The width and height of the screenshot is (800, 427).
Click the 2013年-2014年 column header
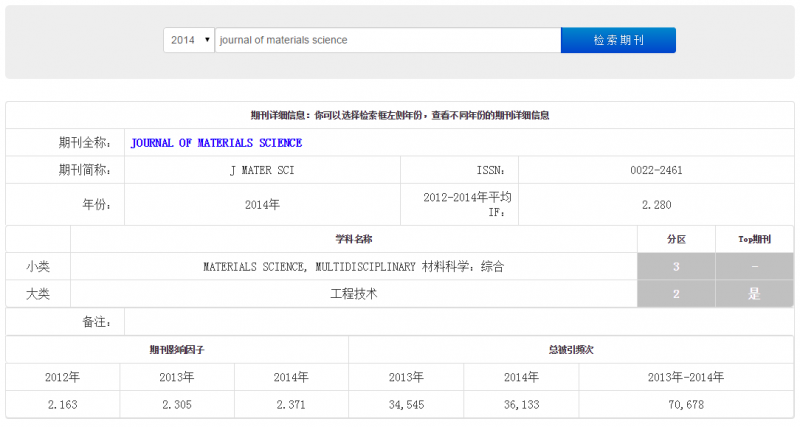coord(686,377)
